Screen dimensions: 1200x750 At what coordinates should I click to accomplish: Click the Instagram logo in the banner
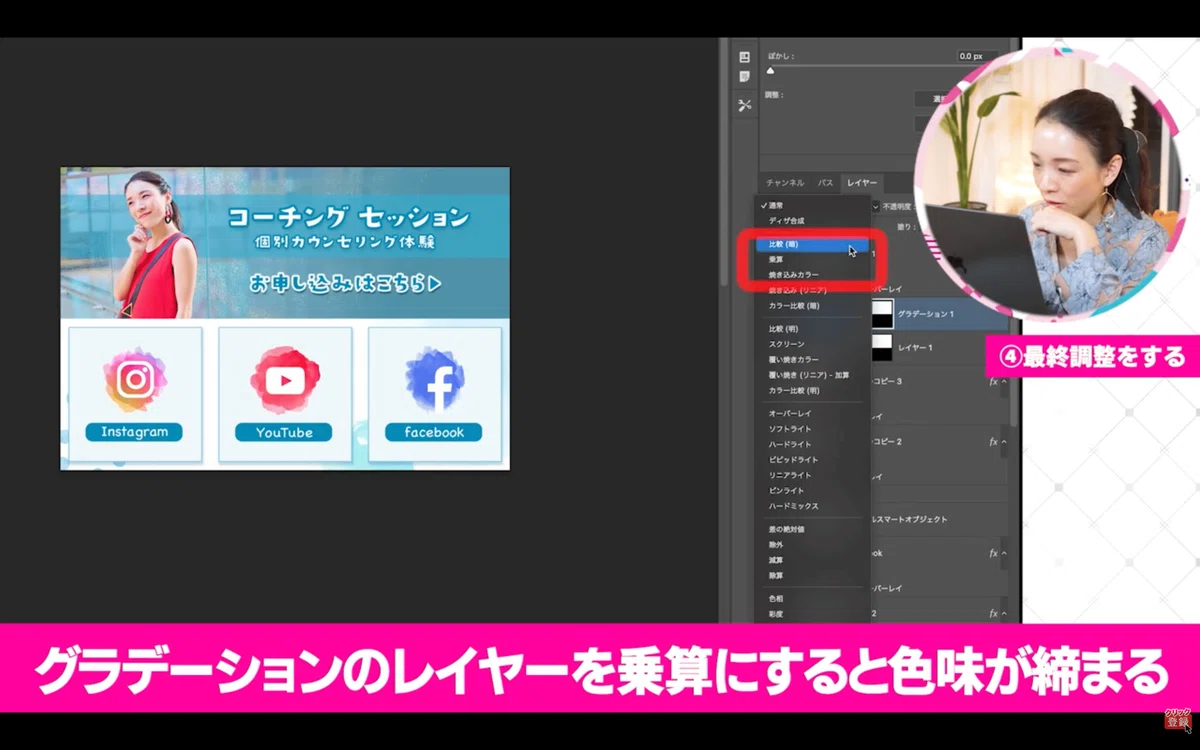[135, 379]
